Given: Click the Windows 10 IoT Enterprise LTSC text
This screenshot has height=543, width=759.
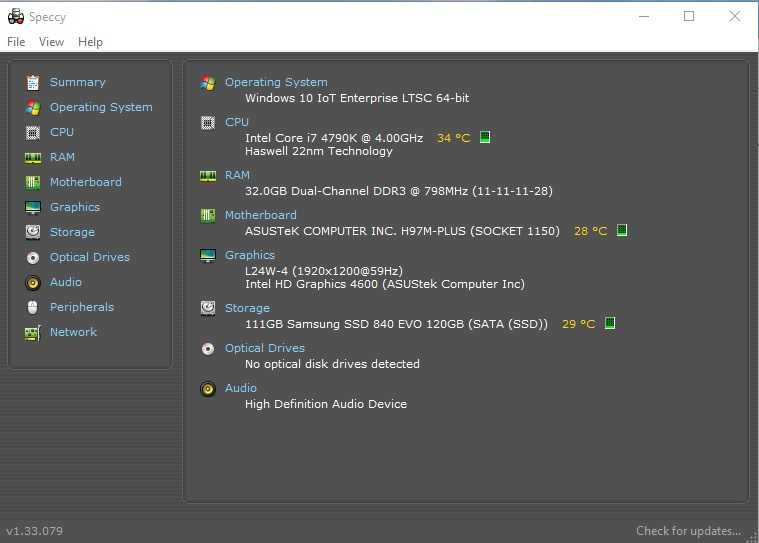Looking at the screenshot, I should [357, 98].
